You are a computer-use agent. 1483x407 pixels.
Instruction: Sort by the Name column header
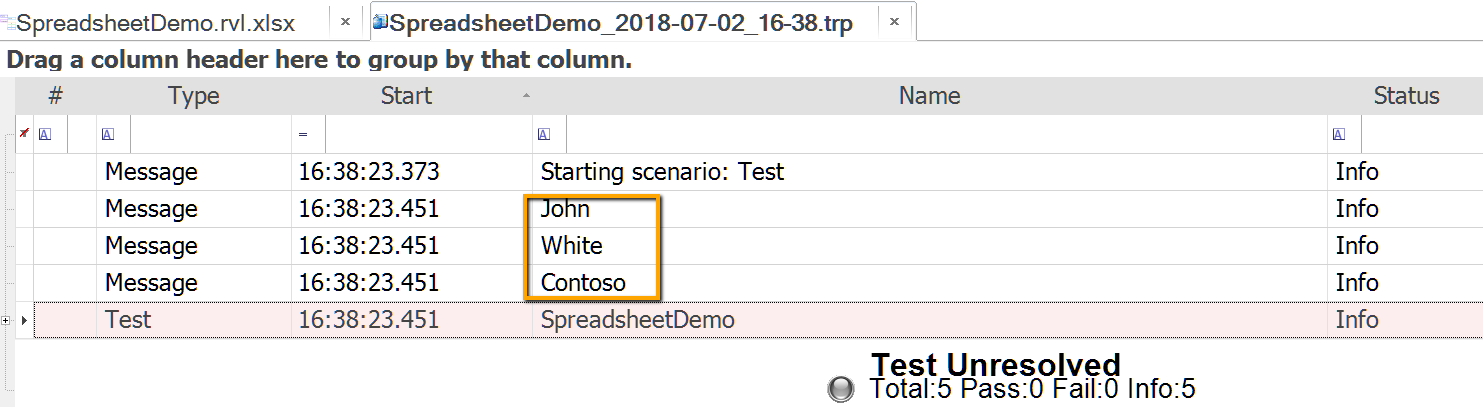tap(928, 96)
